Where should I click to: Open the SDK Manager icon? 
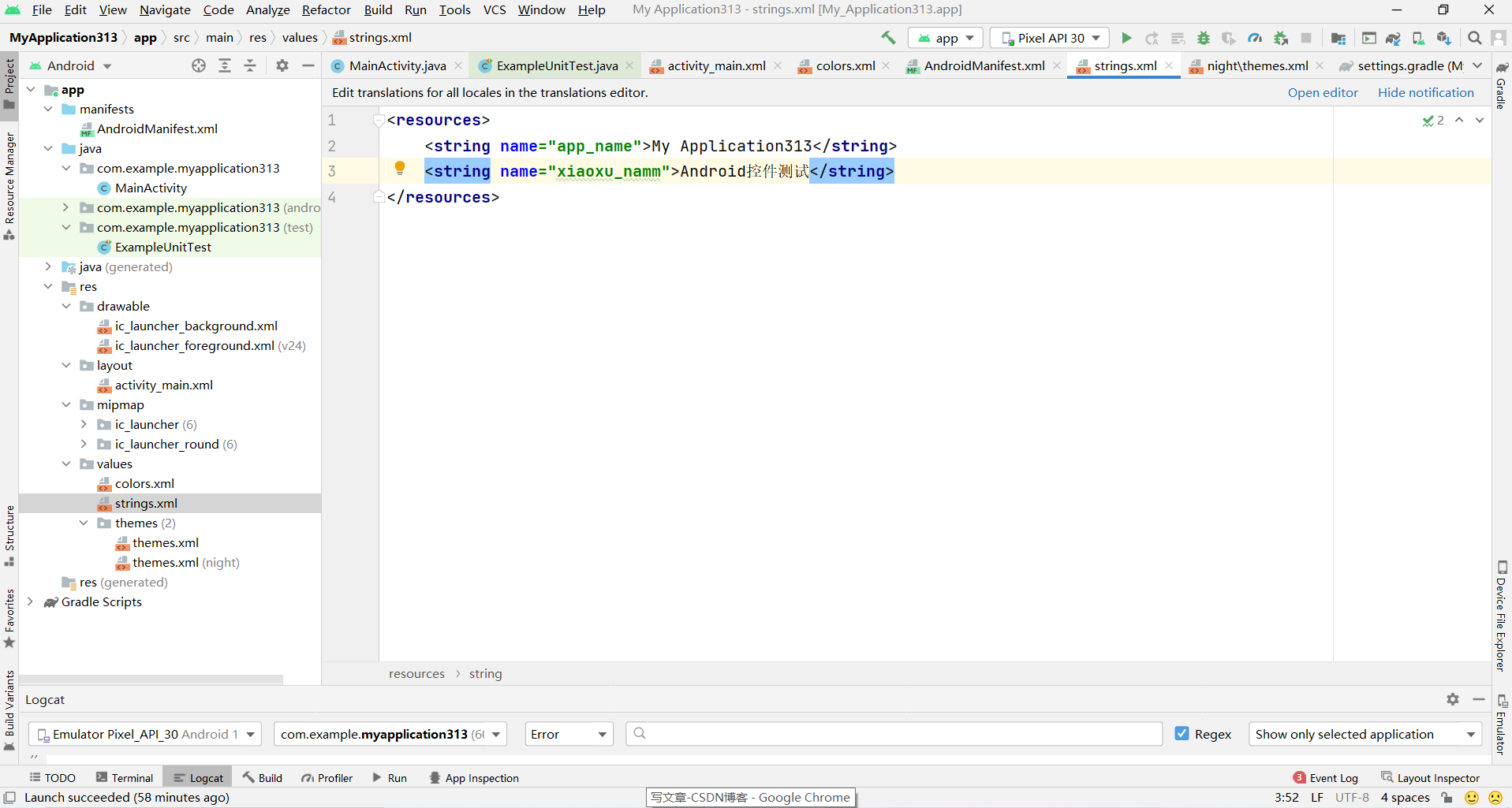[x=1444, y=38]
